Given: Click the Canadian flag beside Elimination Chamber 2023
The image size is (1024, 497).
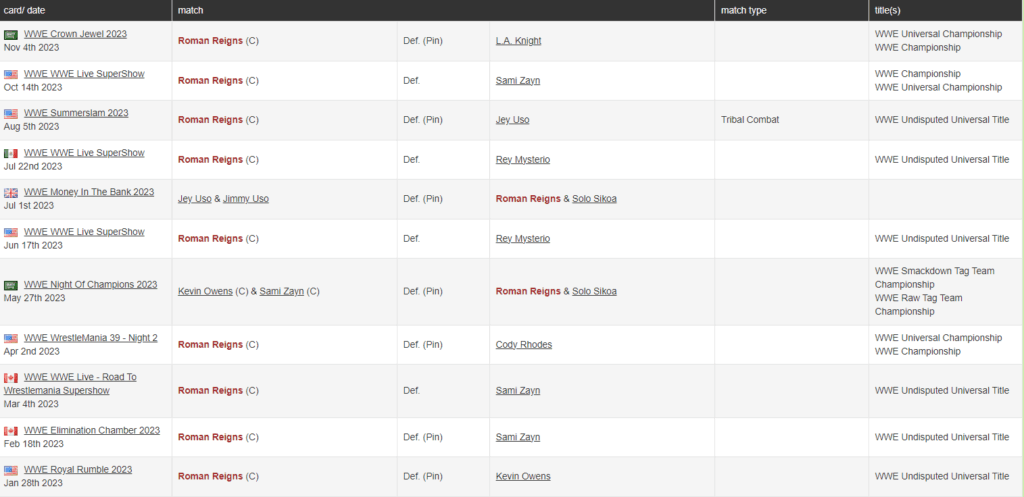Looking at the screenshot, I should pos(11,431).
